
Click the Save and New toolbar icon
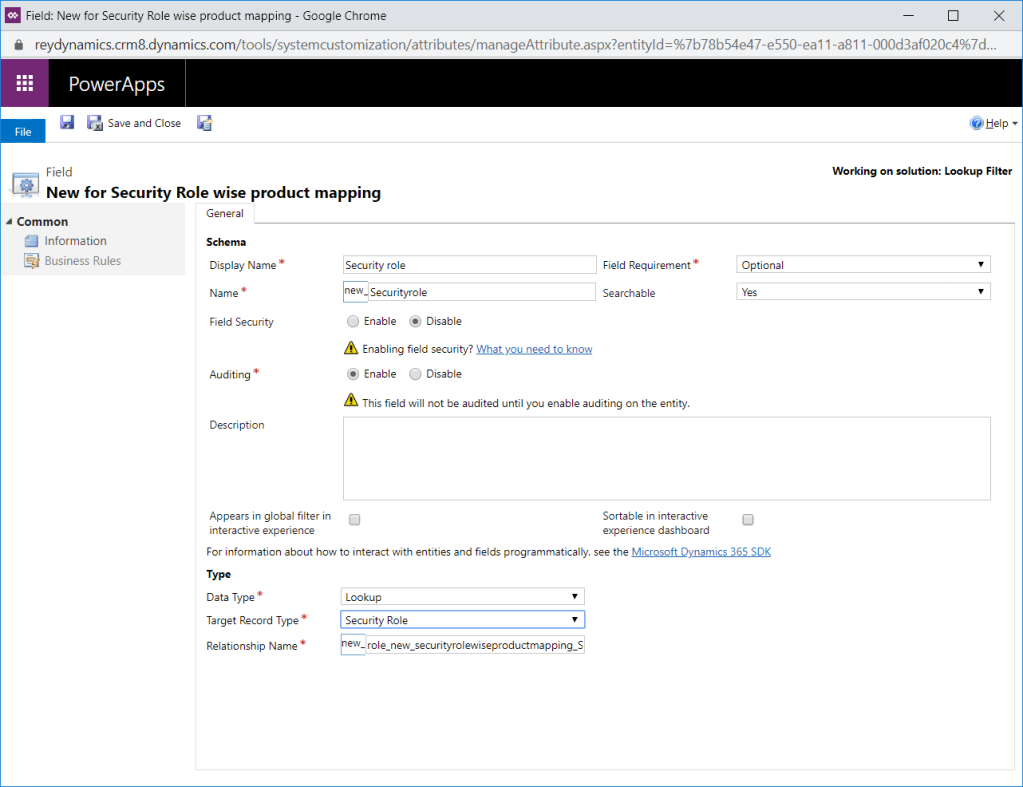(205, 123)
